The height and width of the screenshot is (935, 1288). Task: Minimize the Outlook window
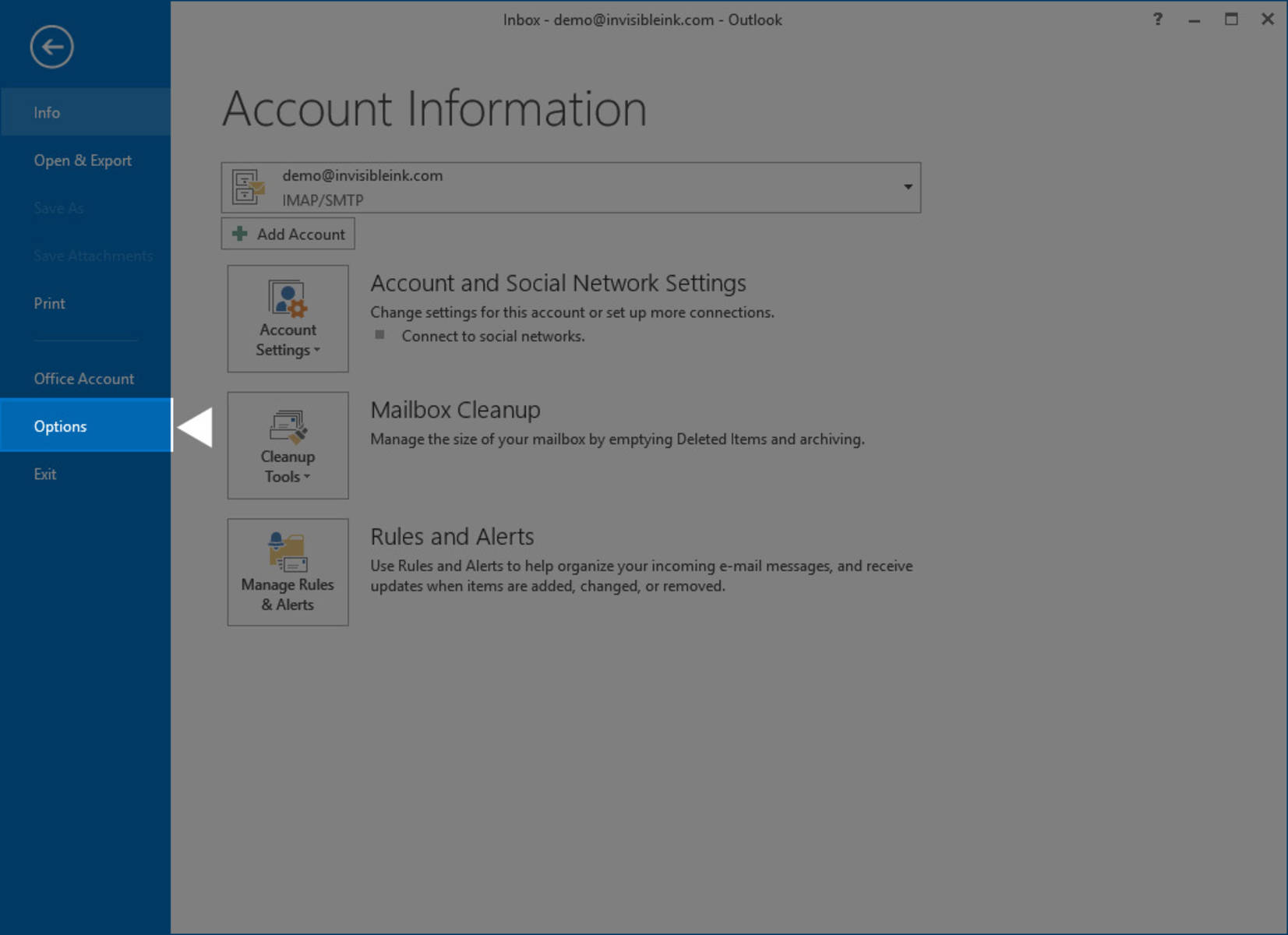(x=1194, y=19)
